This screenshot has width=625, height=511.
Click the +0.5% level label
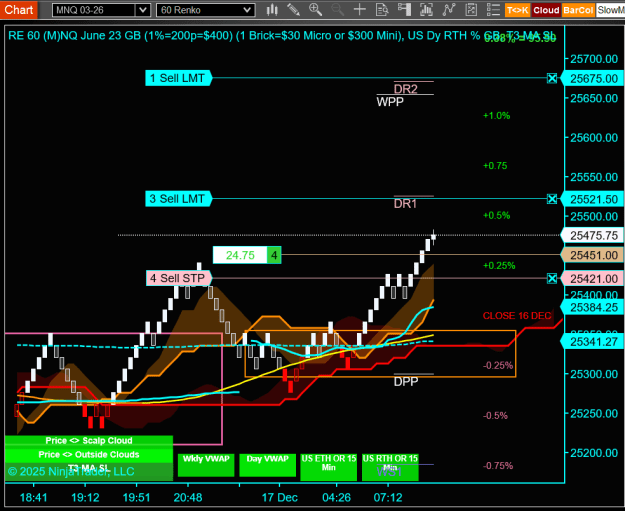496,216
